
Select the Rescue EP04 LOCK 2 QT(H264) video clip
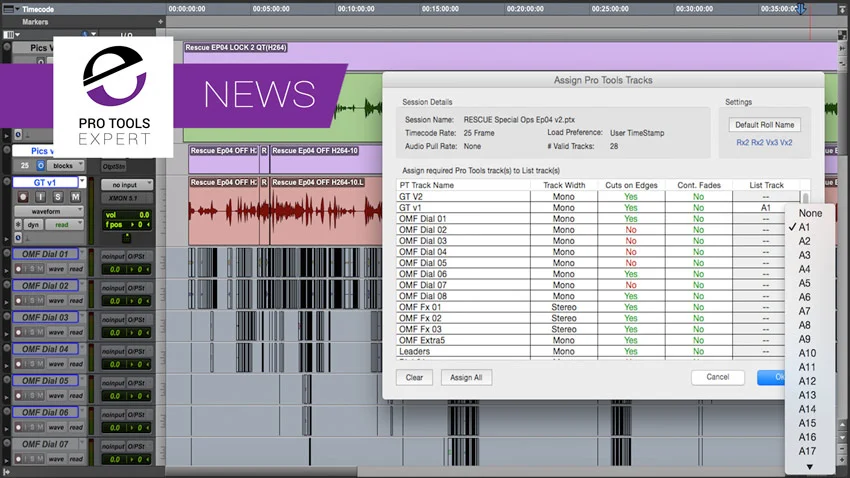(x=510, y=56)
